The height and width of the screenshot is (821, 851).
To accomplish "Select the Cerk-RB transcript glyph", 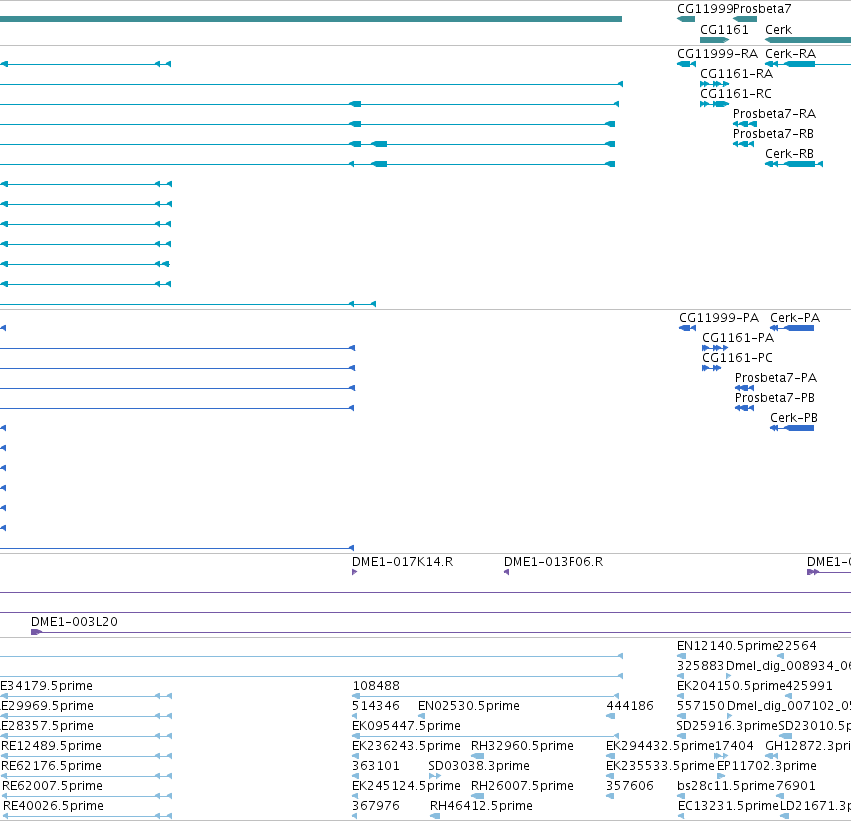I will (x=794, y=164).
